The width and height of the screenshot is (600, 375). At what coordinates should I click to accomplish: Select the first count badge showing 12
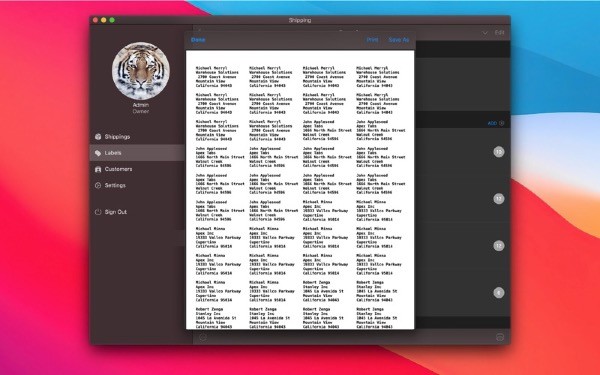pyautogui.click(x=499, y=152)
